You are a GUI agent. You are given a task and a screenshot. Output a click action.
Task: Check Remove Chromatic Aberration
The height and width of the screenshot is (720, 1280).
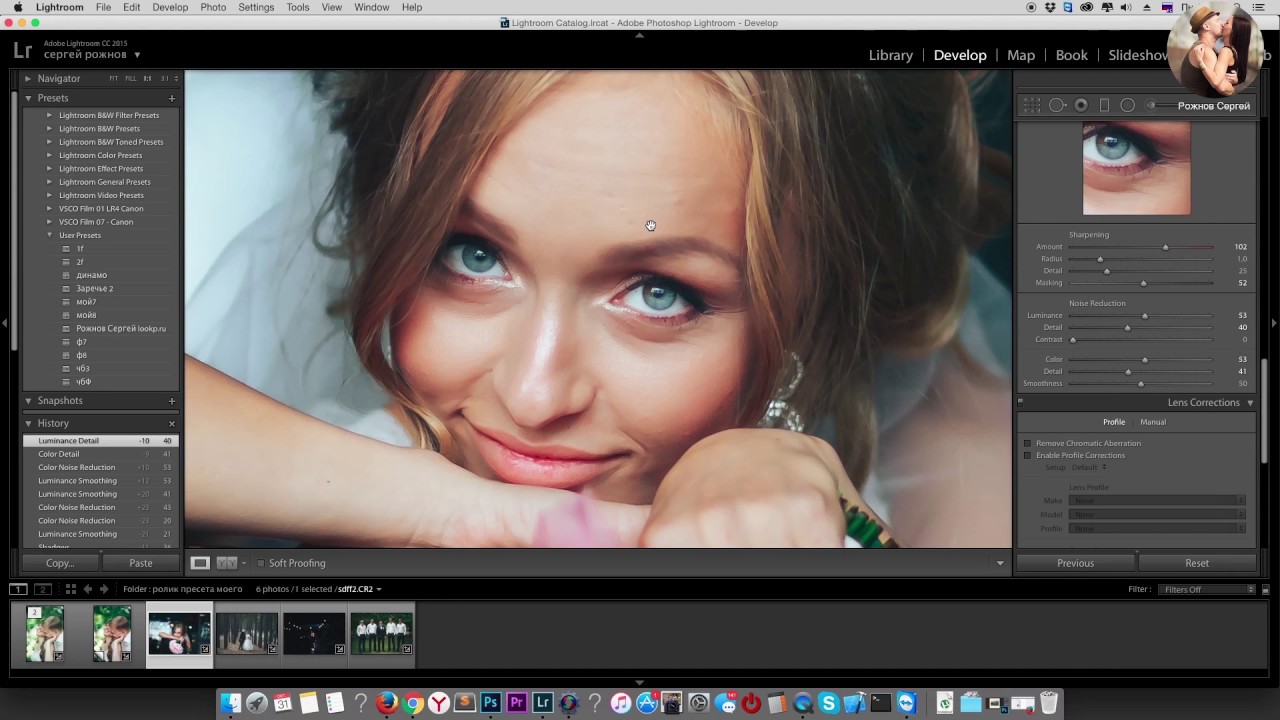coord(1027,443)
